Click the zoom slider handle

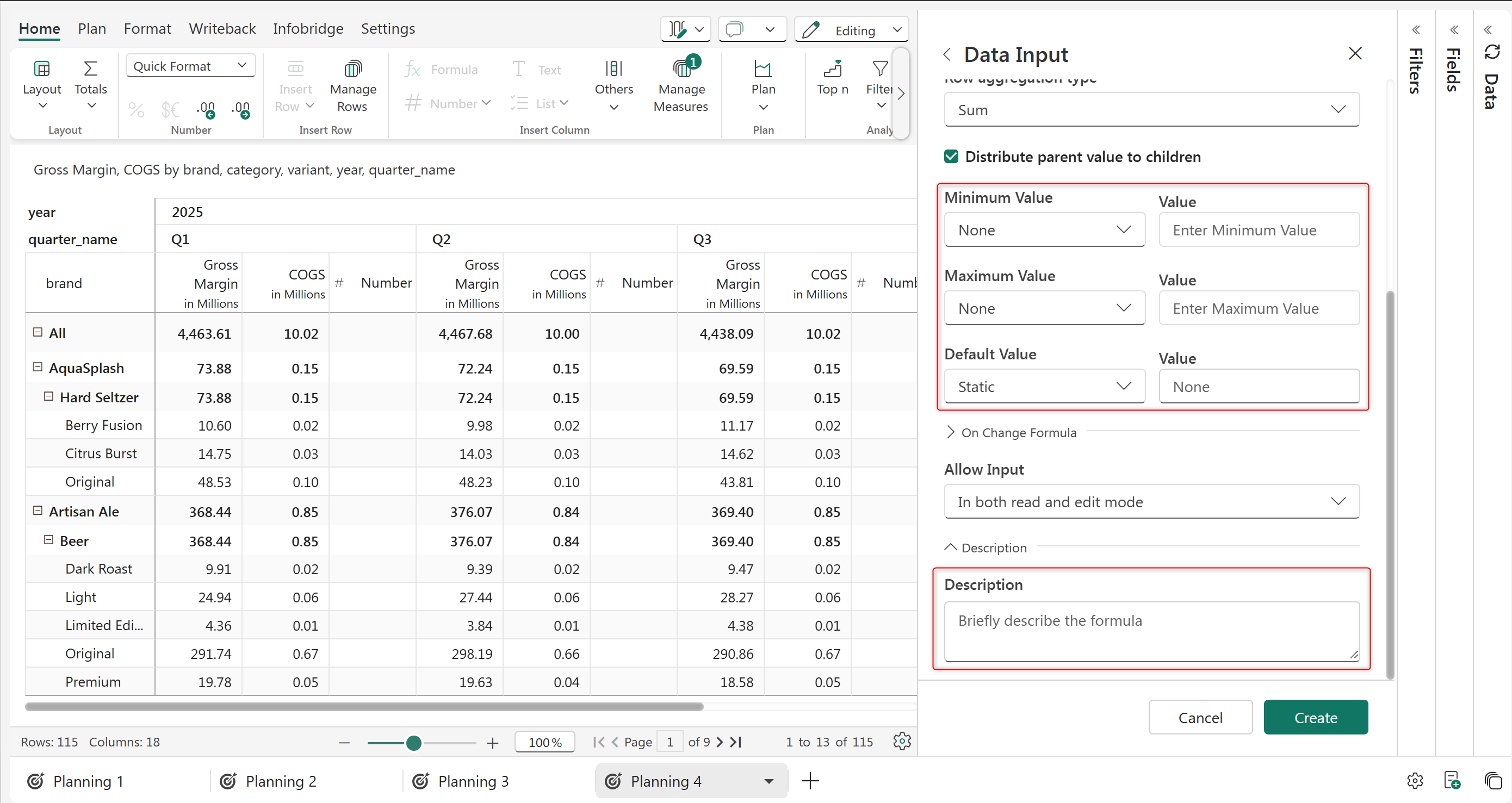click(x=414, y=743)
